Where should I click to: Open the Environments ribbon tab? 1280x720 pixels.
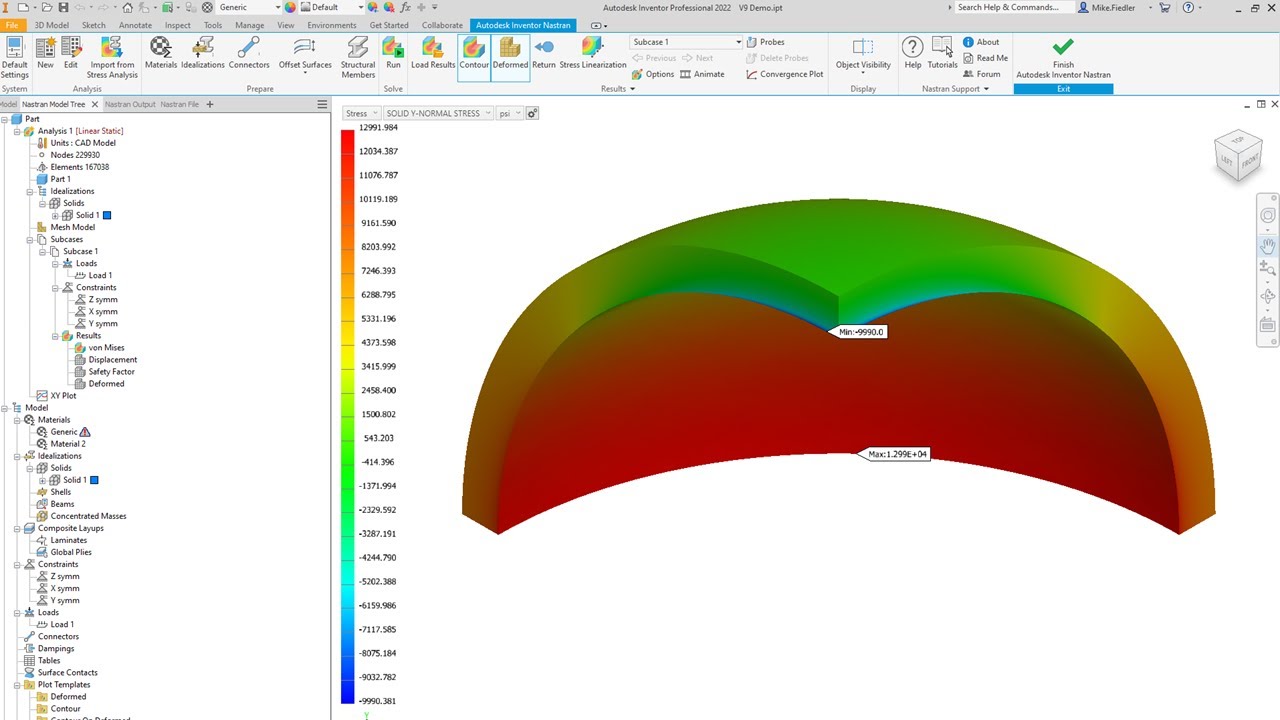click(332, 25)
